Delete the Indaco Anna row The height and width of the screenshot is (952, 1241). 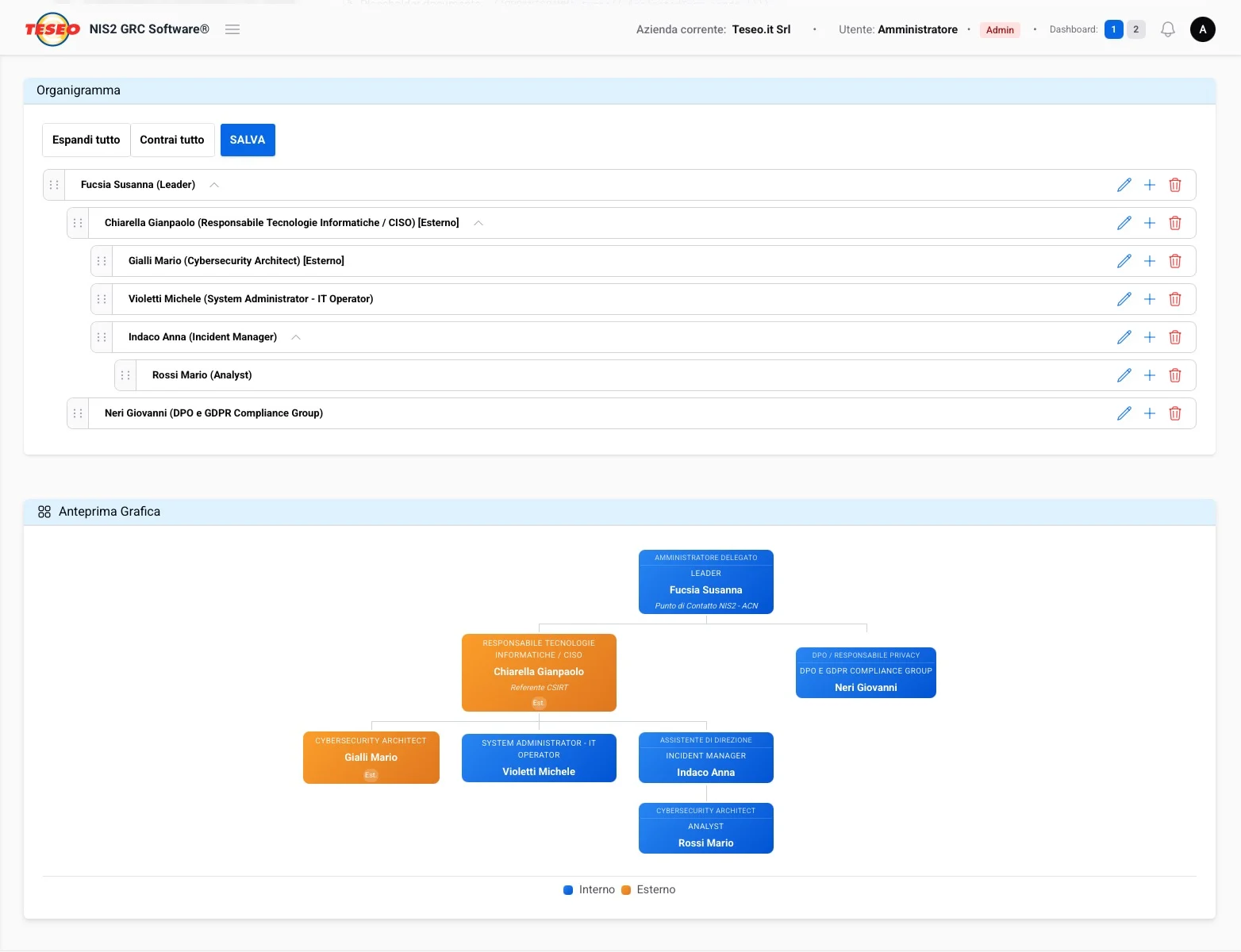coord(1175,337)
